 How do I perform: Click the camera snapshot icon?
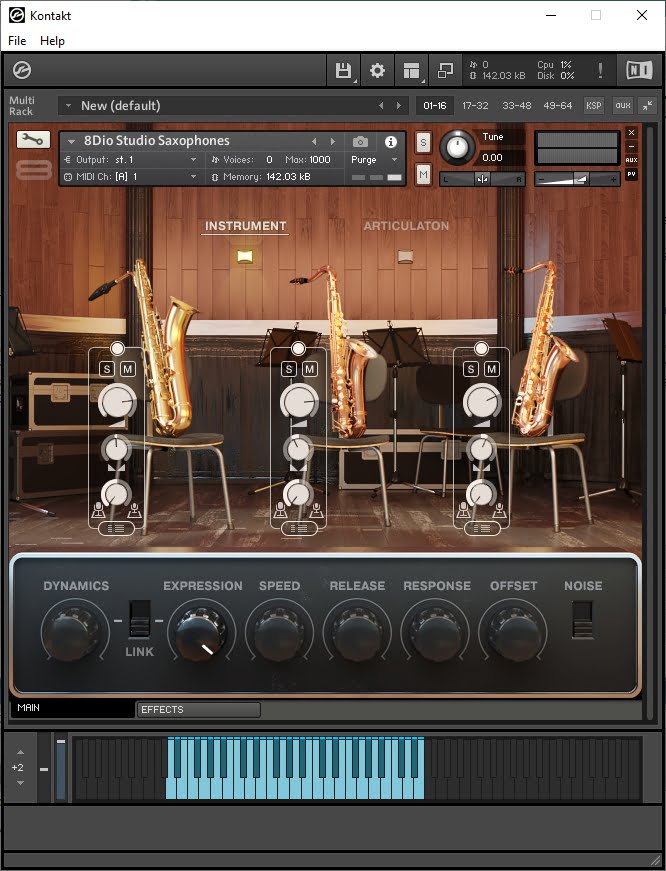click(360, 142)
